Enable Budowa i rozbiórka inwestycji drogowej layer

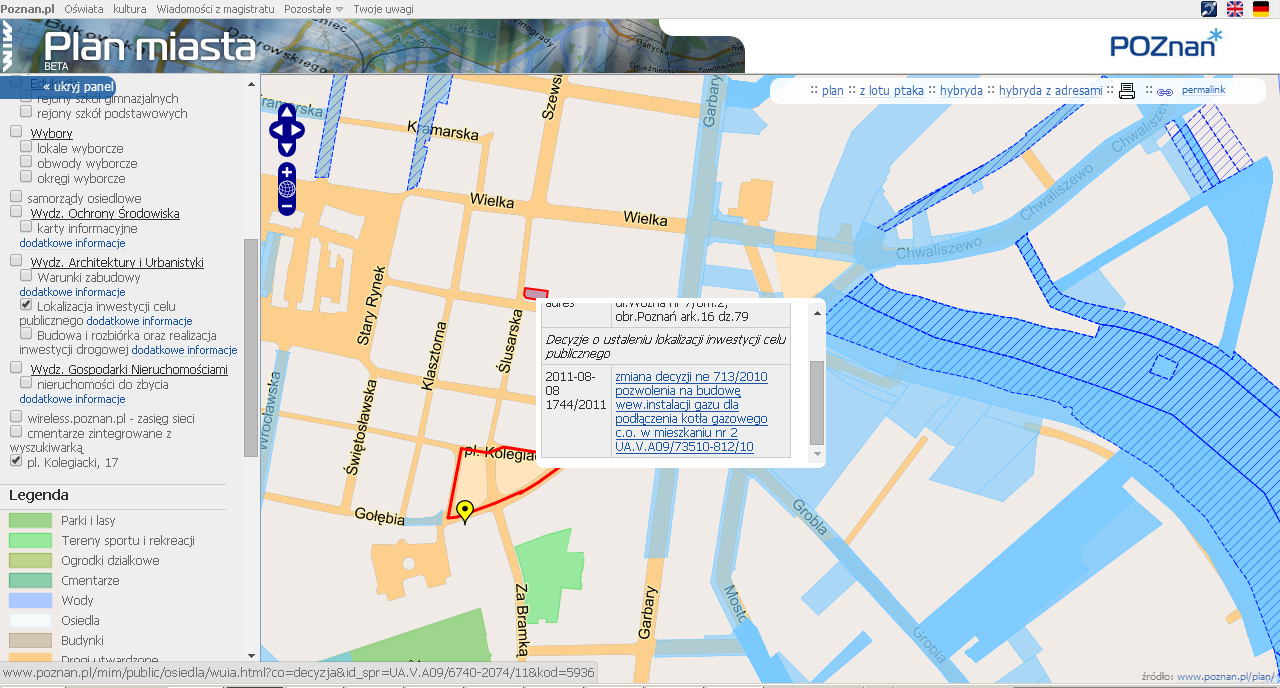point(26,333)
